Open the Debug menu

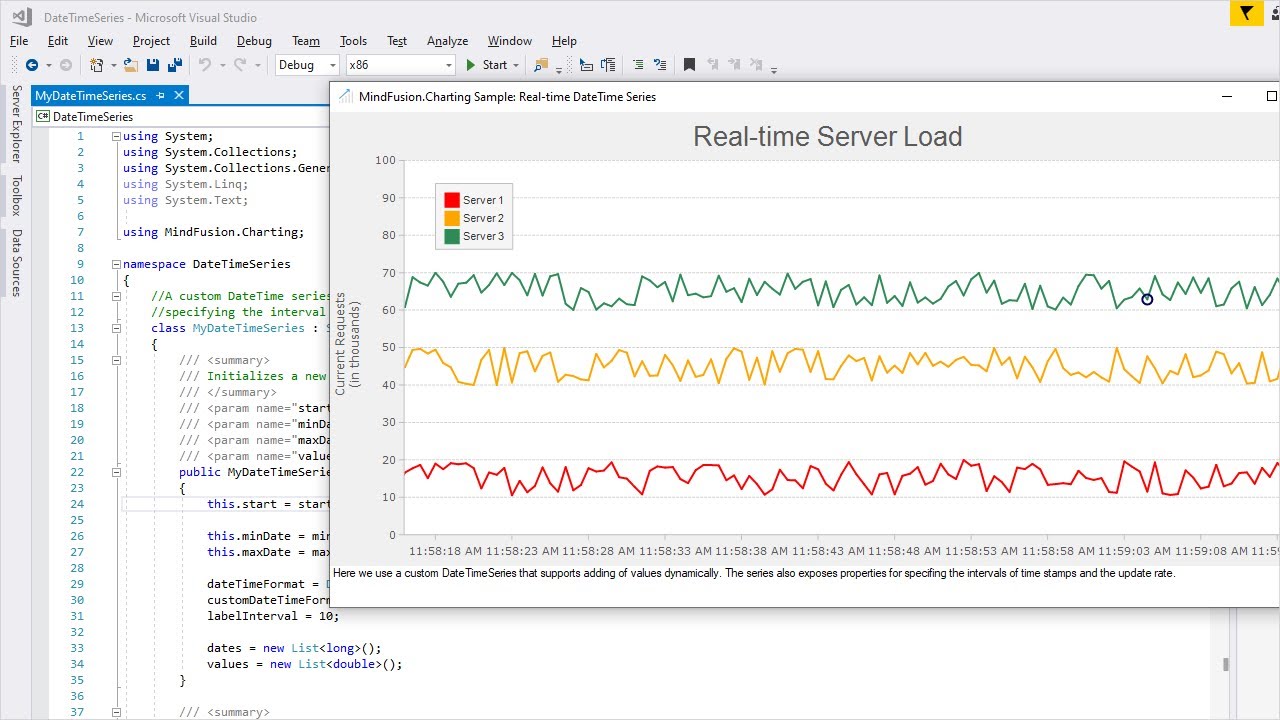pyautogui.click(x=254, y=41)
